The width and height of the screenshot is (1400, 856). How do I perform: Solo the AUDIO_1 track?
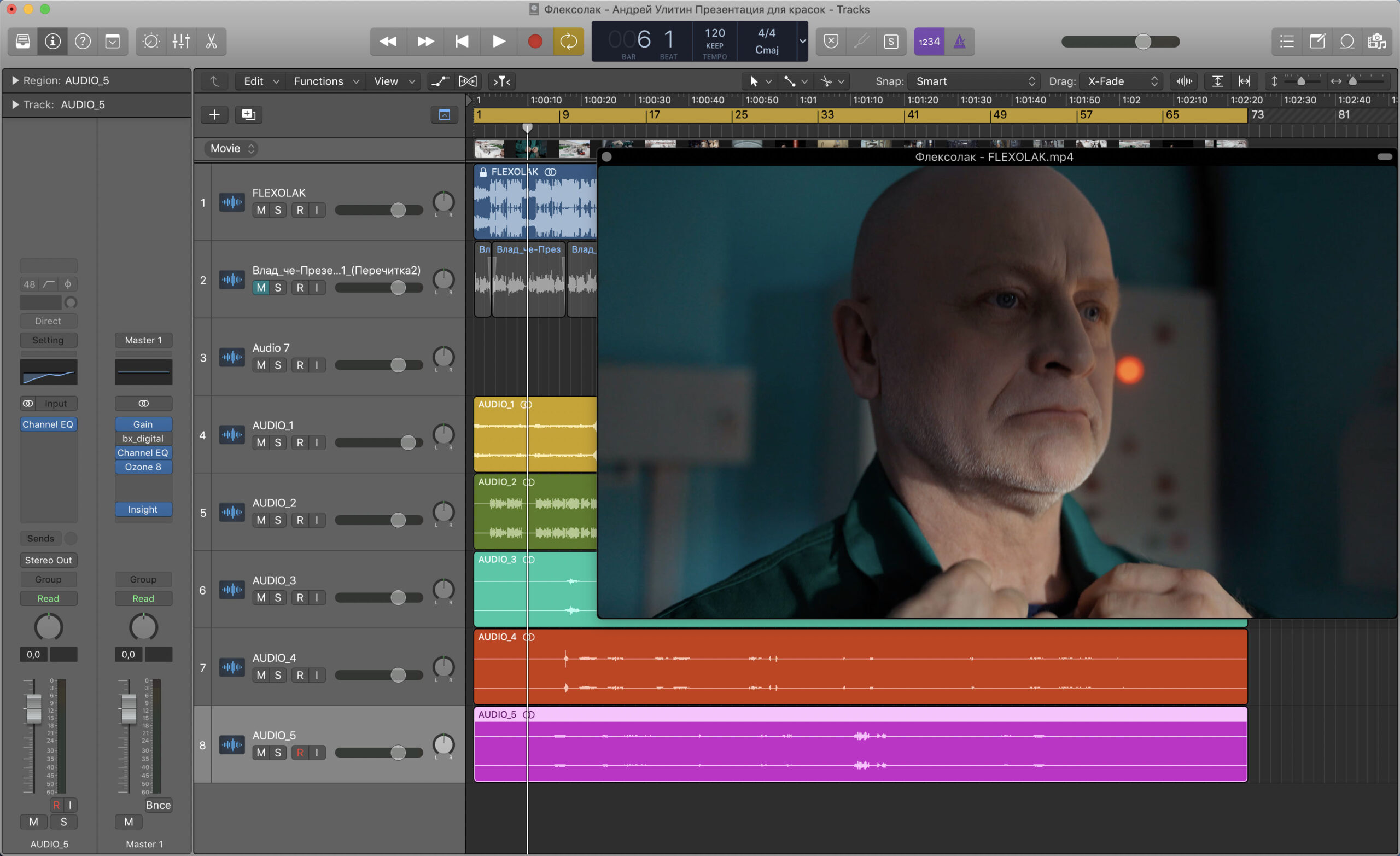(x=278, y=443)
